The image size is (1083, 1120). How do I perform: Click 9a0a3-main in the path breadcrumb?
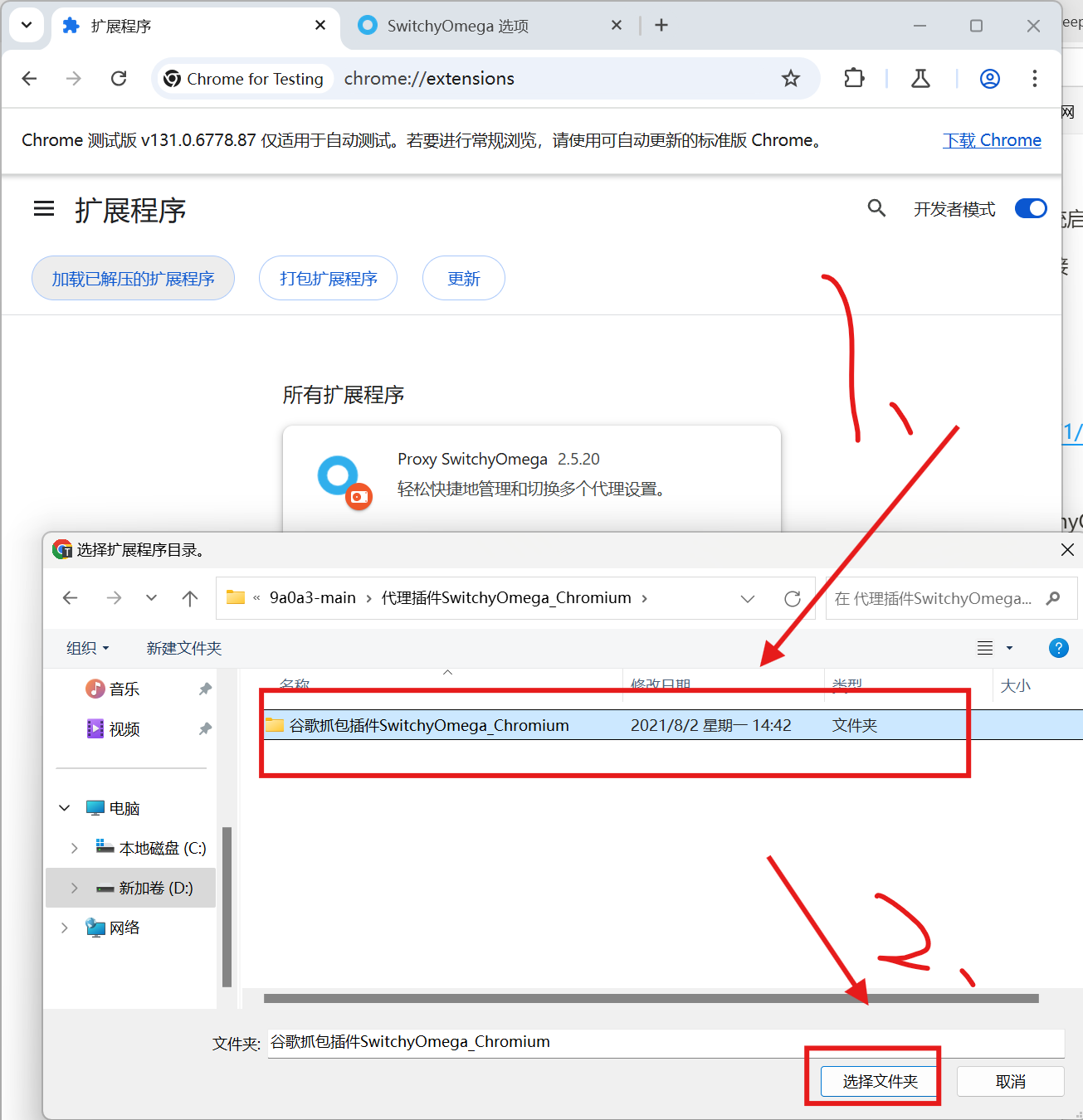pyautogui.click(x=313, y=598)
